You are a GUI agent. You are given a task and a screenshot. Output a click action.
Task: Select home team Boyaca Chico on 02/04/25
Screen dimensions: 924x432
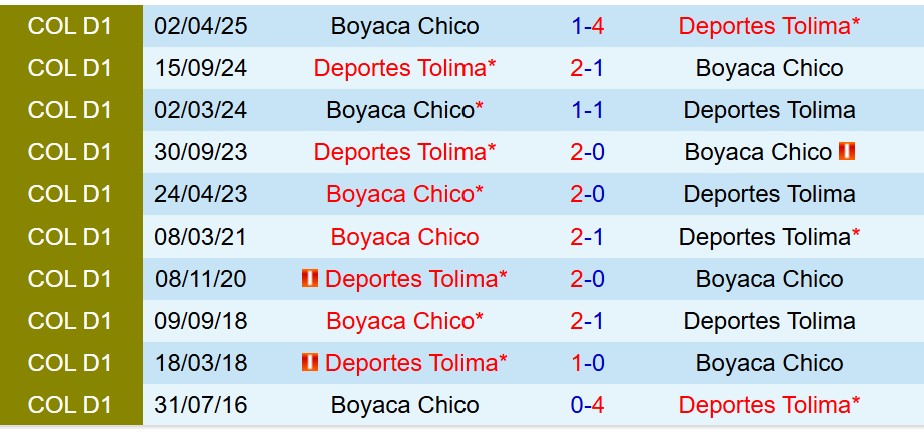coord(405,26)
